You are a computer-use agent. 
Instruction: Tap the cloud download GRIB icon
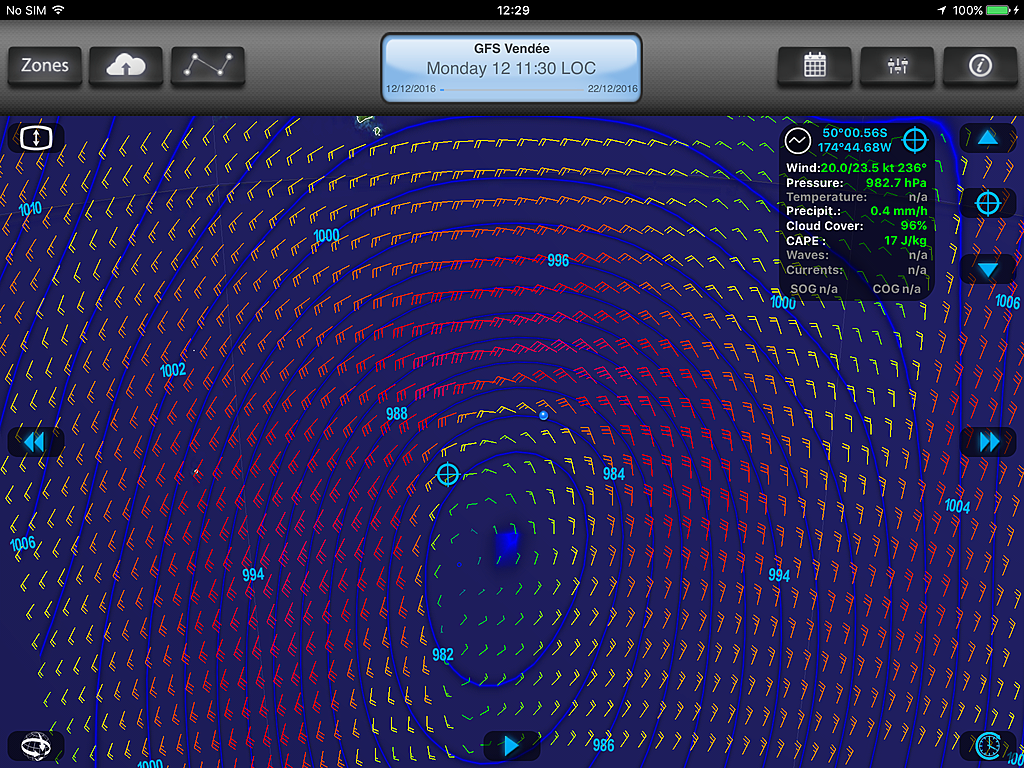(126, 66)
